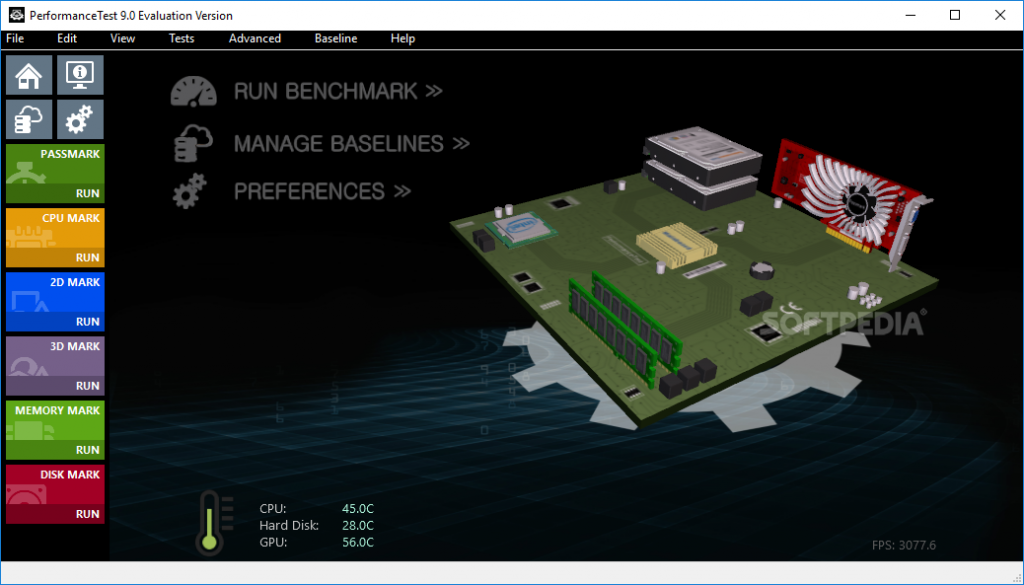Click the GPU temperature value 56.0C
Image resolution: width=1024 pixels, height=585 pixels.
(358, 543)
